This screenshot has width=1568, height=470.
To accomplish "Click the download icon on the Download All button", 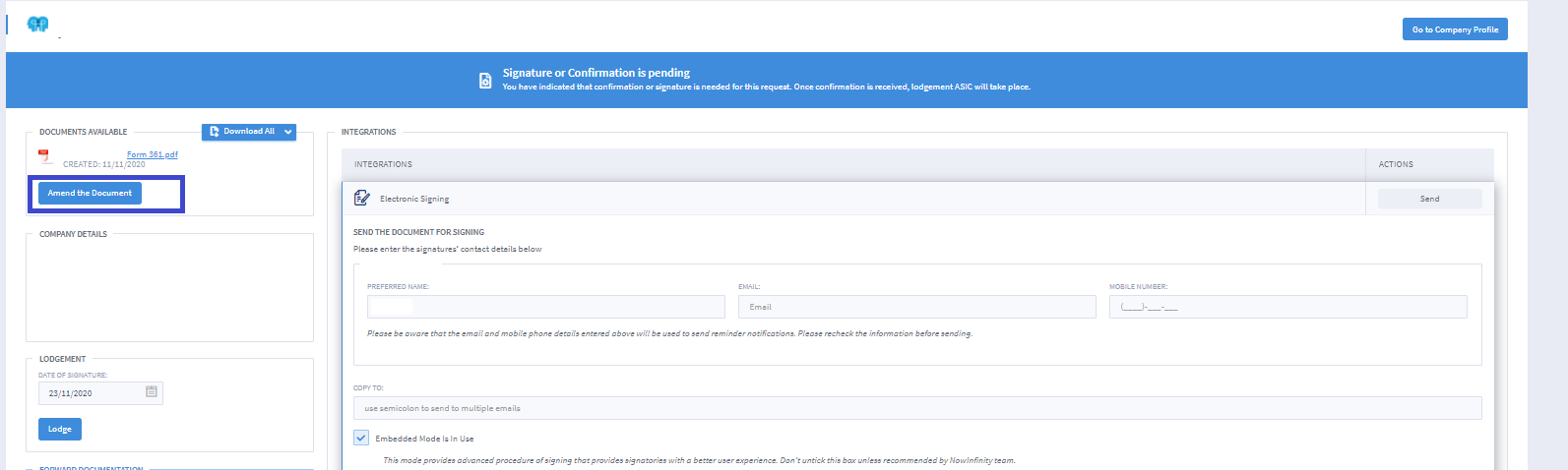I will (215, 132).
